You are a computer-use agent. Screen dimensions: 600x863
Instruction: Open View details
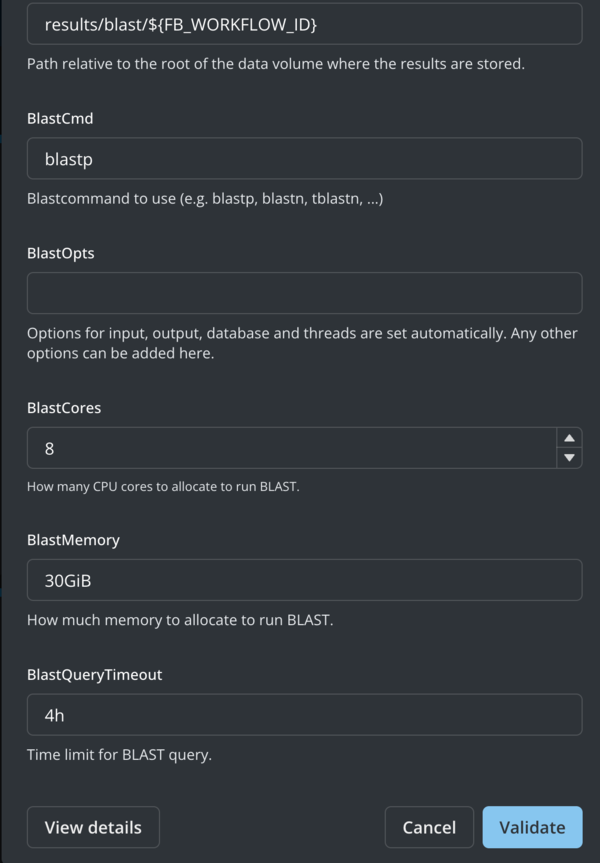[x=93, y=827]
